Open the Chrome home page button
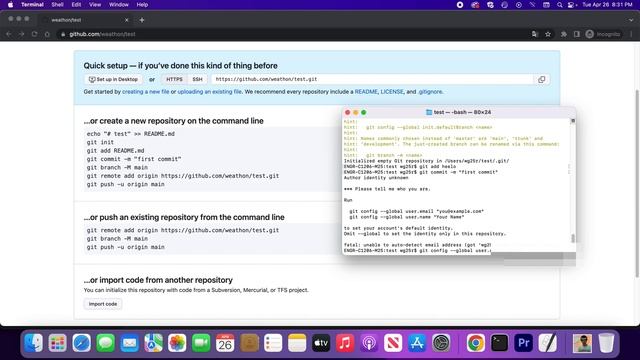Screen dimensions: 640x360 (47, 34)
